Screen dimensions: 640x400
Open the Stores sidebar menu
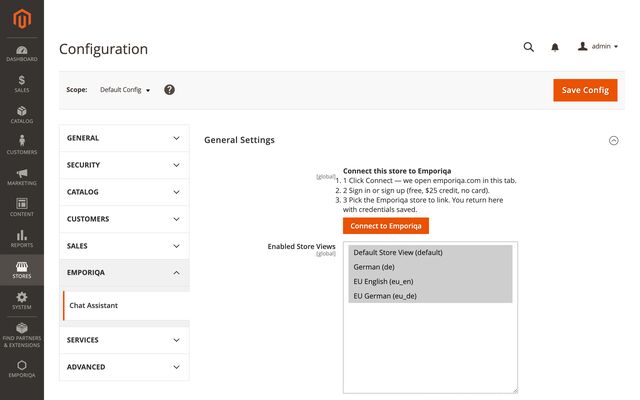(x=22, y=270)
